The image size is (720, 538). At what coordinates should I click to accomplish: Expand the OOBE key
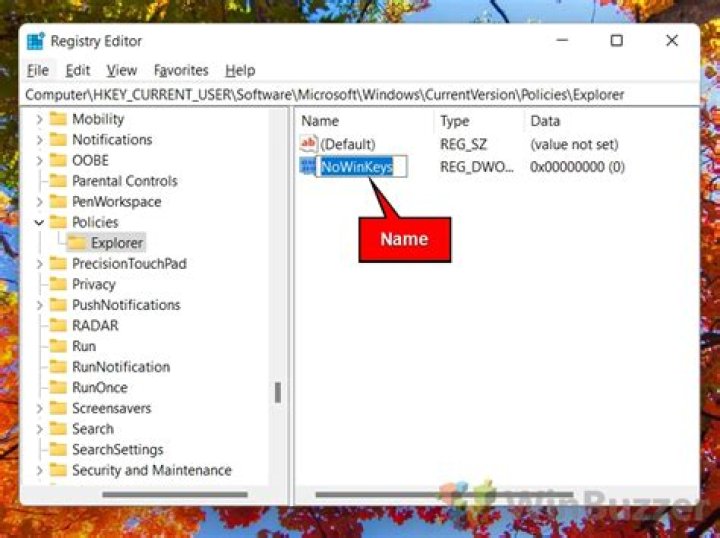[39, 161]
